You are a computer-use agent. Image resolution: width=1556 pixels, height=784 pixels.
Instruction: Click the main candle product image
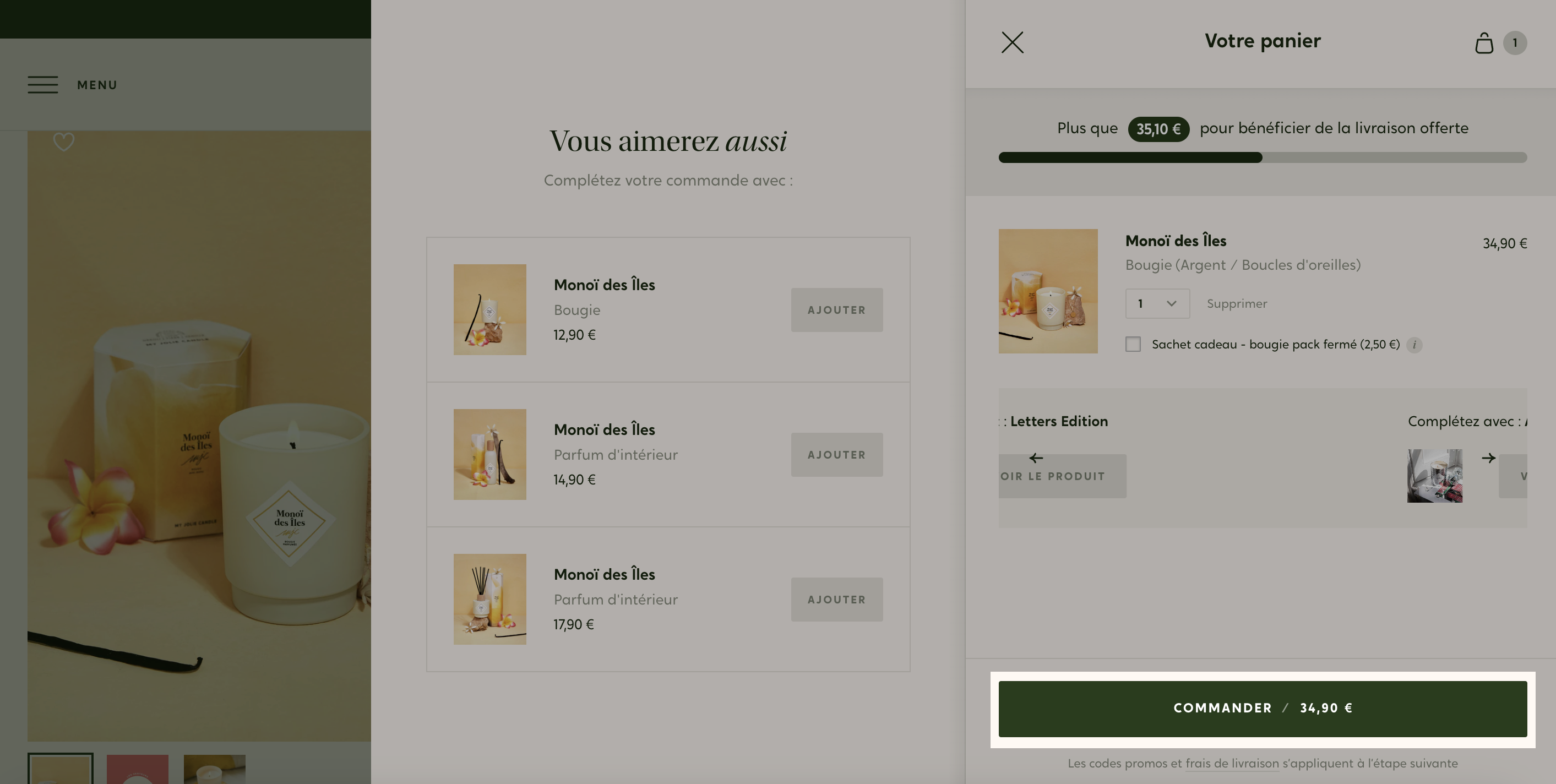(199, 436)
